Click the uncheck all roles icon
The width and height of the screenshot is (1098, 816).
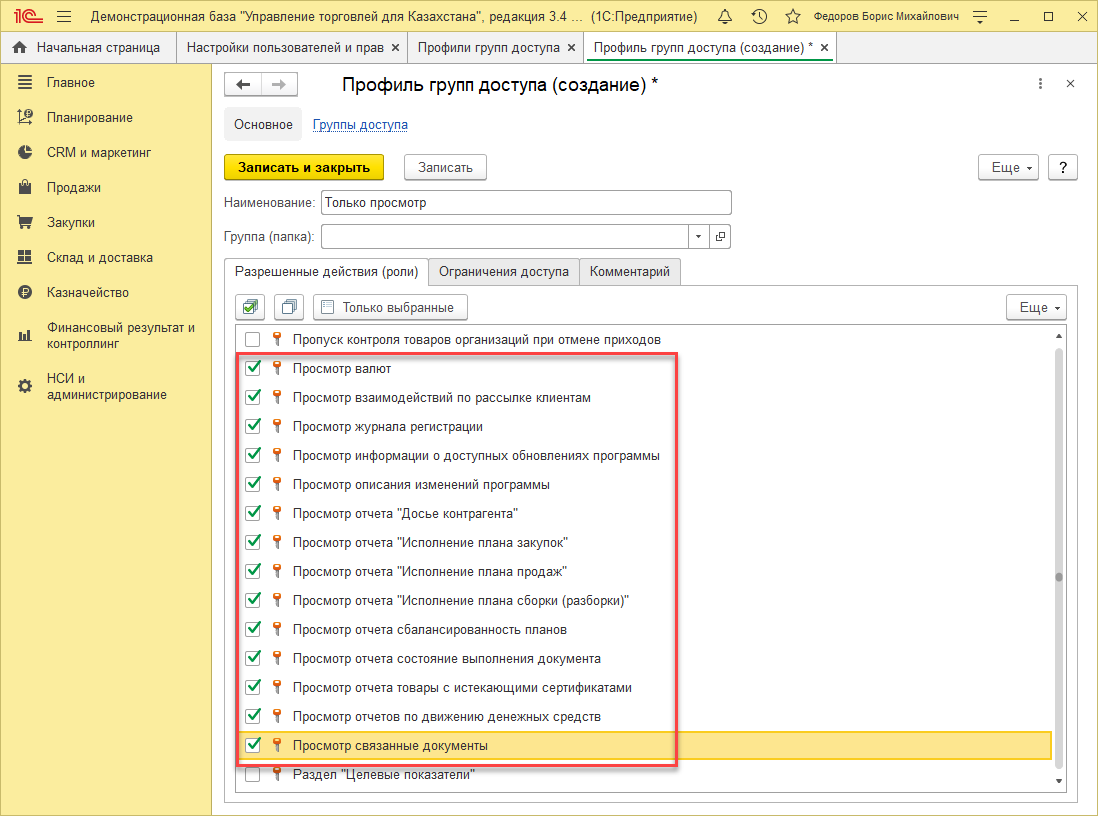coord(290,307)
